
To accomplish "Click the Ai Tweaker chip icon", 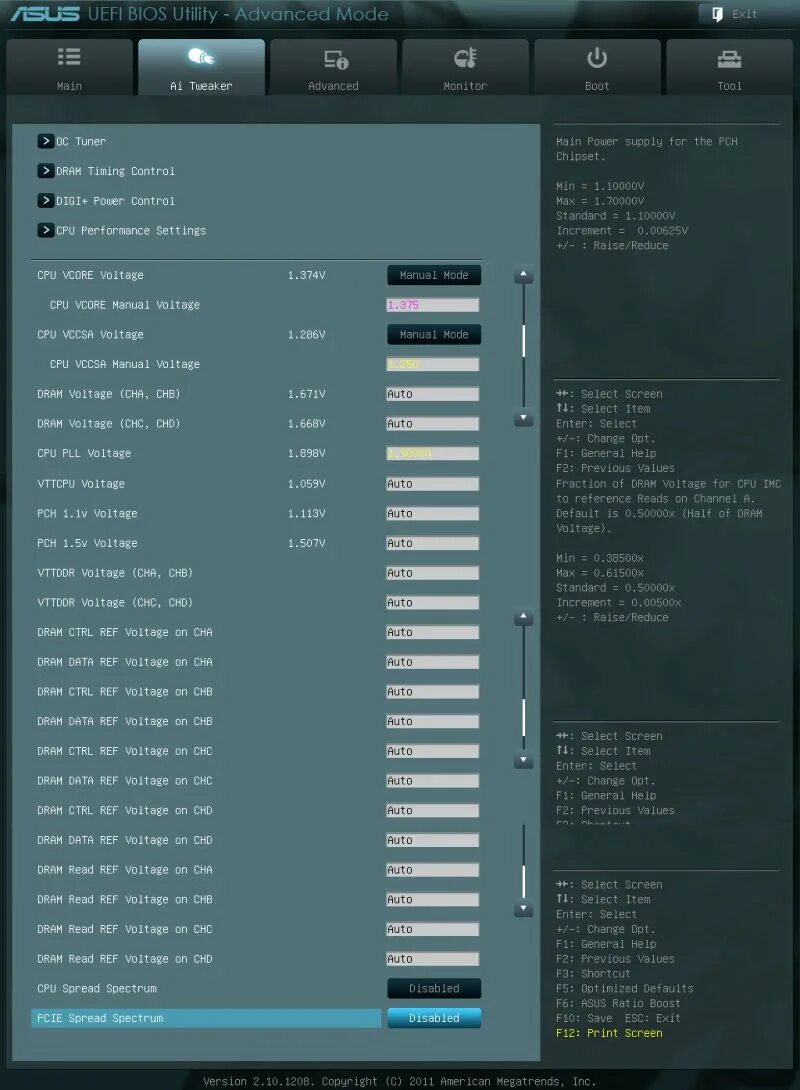I will (201, 57).
